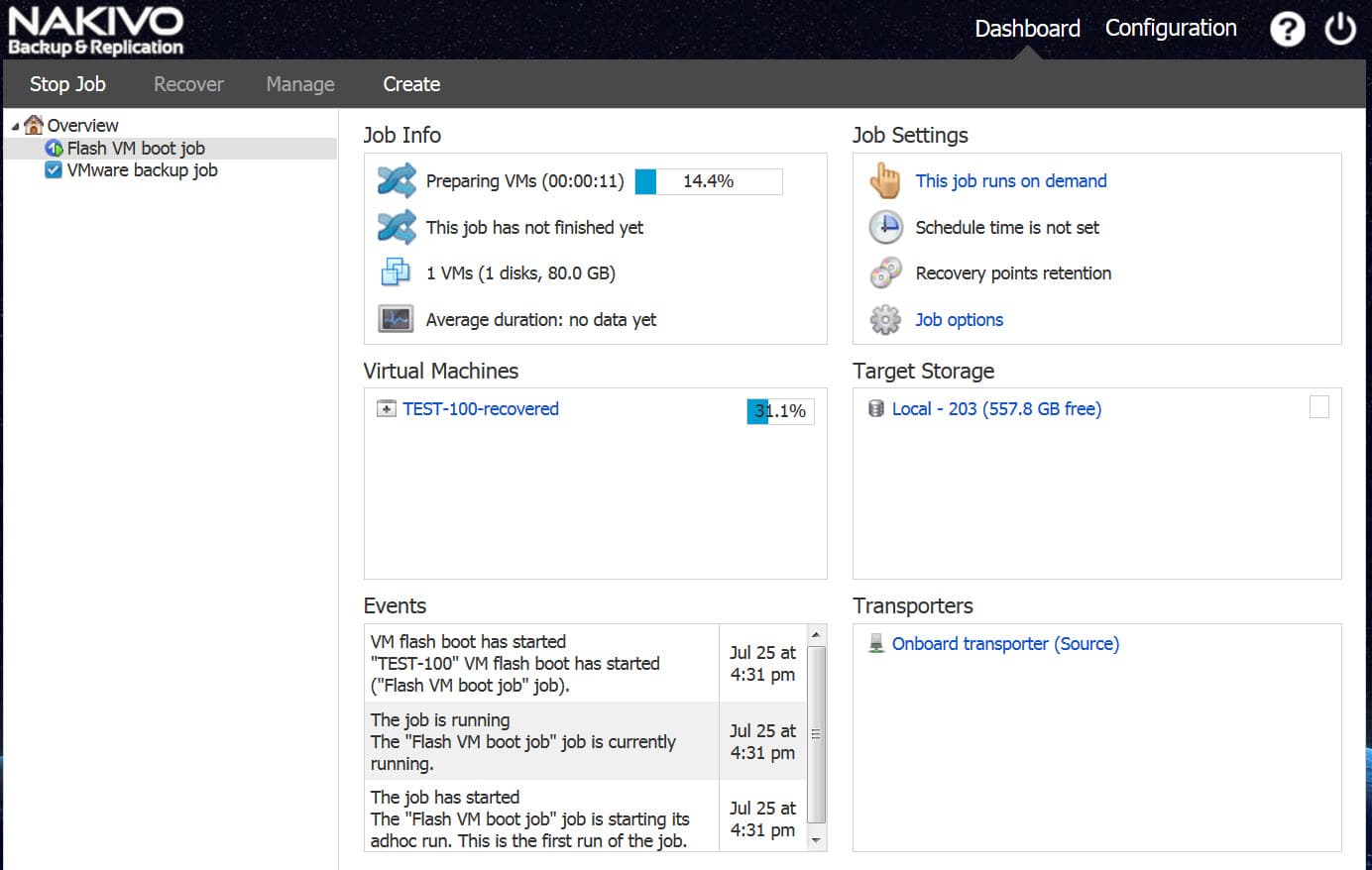
Task: Click the Preparing VMs shuffle icon
Action: pos(397,181)
